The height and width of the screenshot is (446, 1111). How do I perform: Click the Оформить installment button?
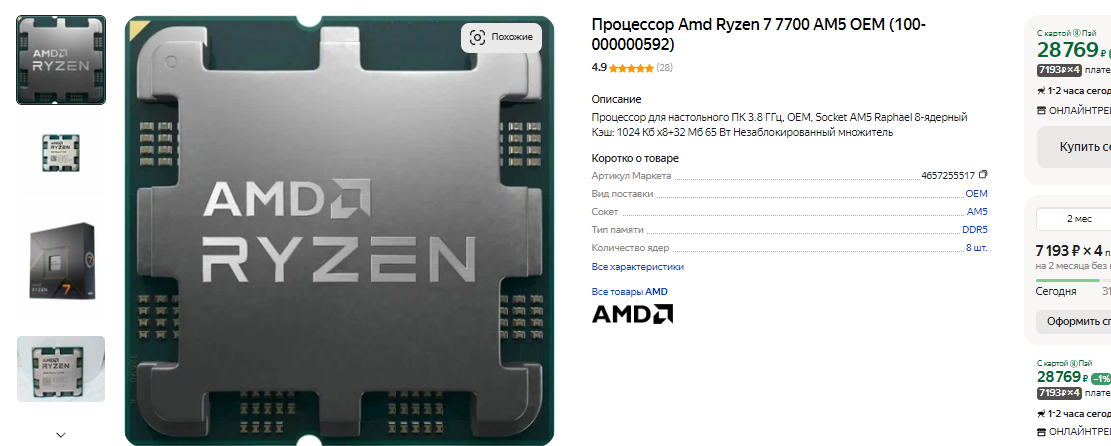tap(1074, 321)
